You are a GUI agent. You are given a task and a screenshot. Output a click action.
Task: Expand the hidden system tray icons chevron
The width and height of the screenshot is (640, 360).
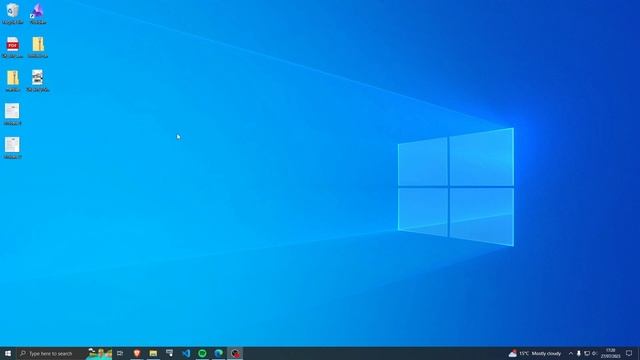(571, 353)
